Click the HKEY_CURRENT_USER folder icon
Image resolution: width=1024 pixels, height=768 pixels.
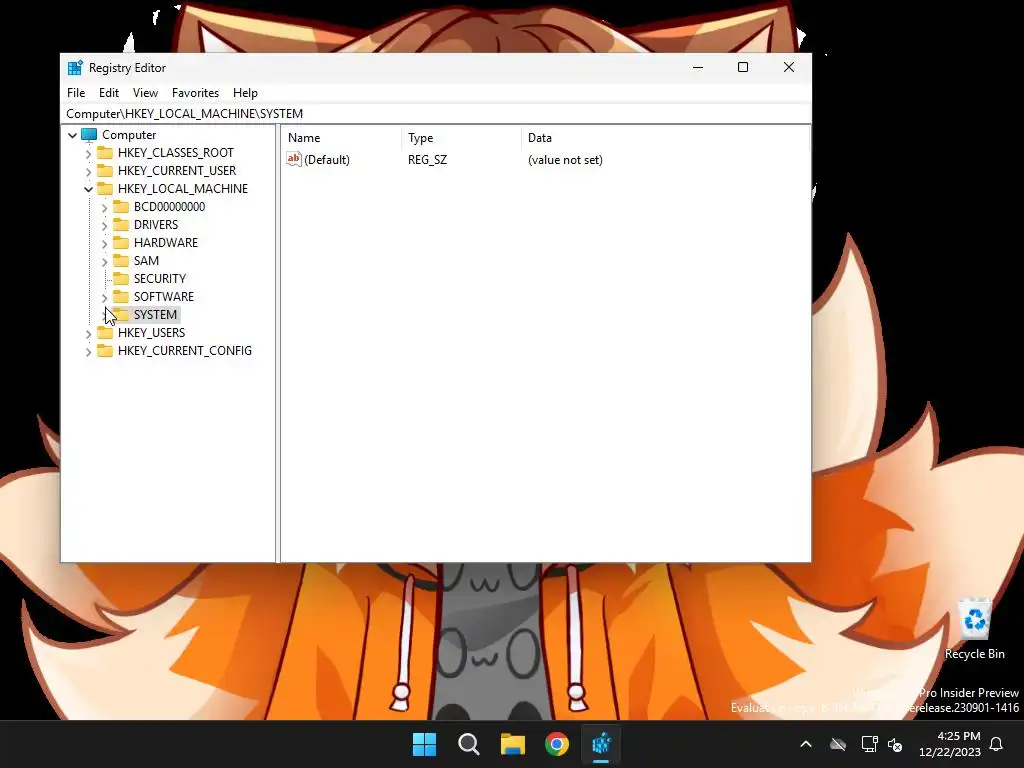[104, 170]
